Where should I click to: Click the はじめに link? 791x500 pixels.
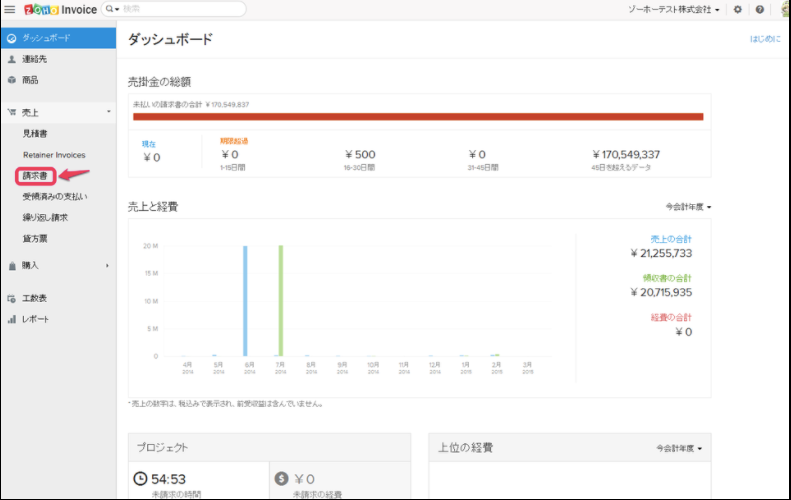tap(765, 39)
